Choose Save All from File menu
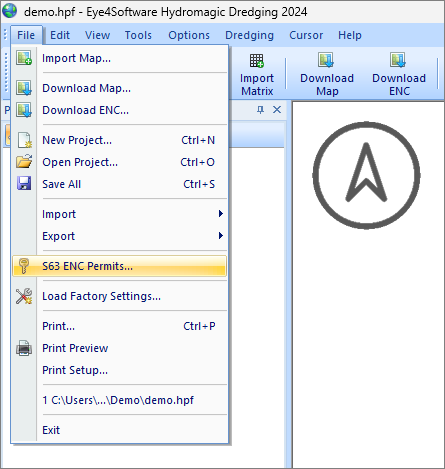The height and width of the screenshot is (469, 445). pos(119,184)
